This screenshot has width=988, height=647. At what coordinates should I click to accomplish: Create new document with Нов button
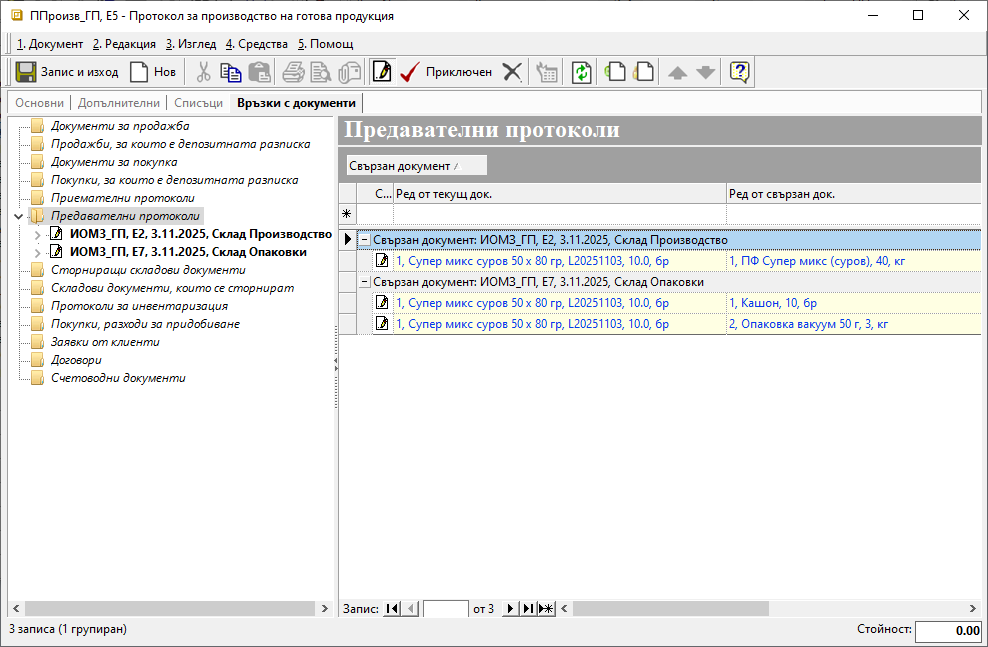point(152,72)
